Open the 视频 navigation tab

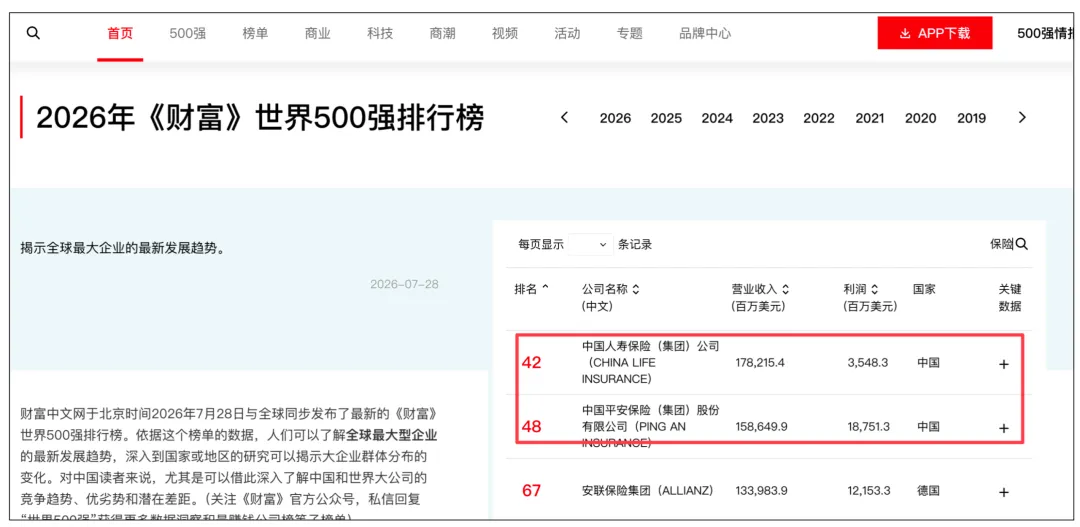pos(505,33)
